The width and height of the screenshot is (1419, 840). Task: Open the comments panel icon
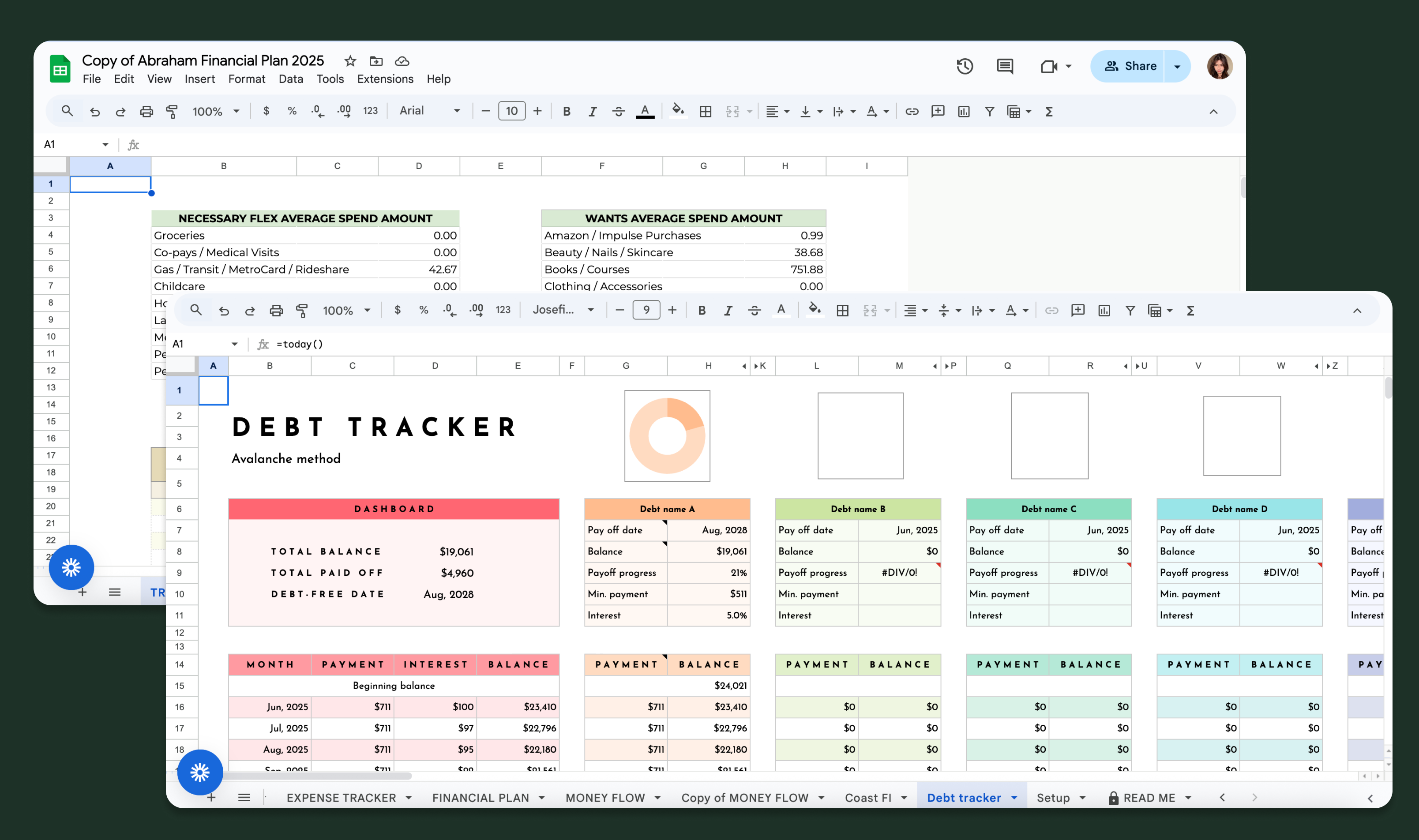[1005, 66]
